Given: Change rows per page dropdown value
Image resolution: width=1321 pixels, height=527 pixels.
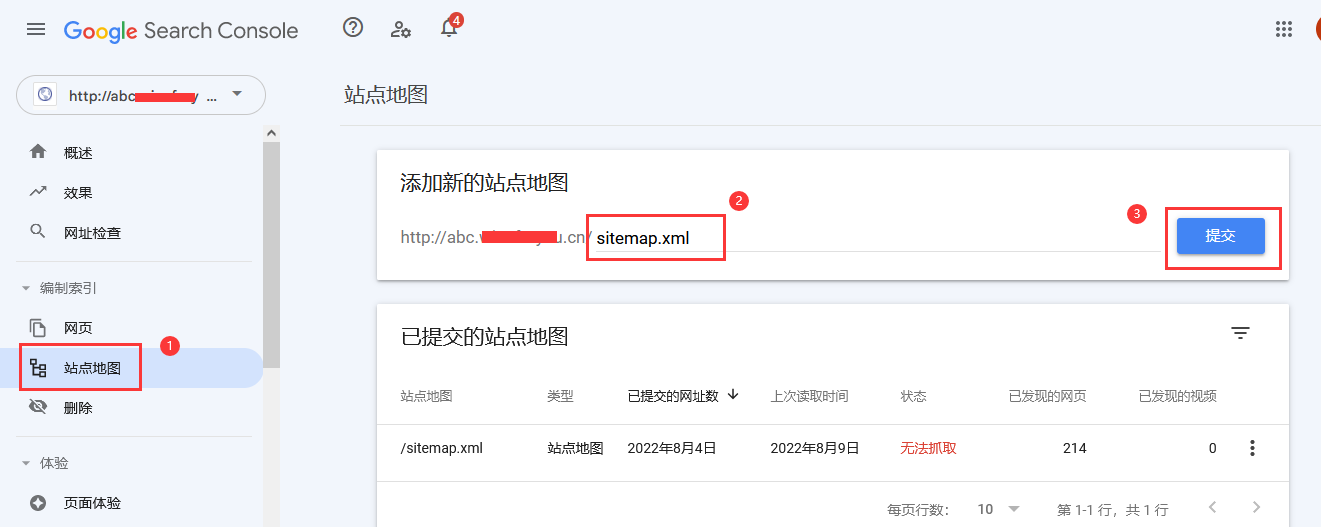Looking at the screenshot, I should coord(998,509).
